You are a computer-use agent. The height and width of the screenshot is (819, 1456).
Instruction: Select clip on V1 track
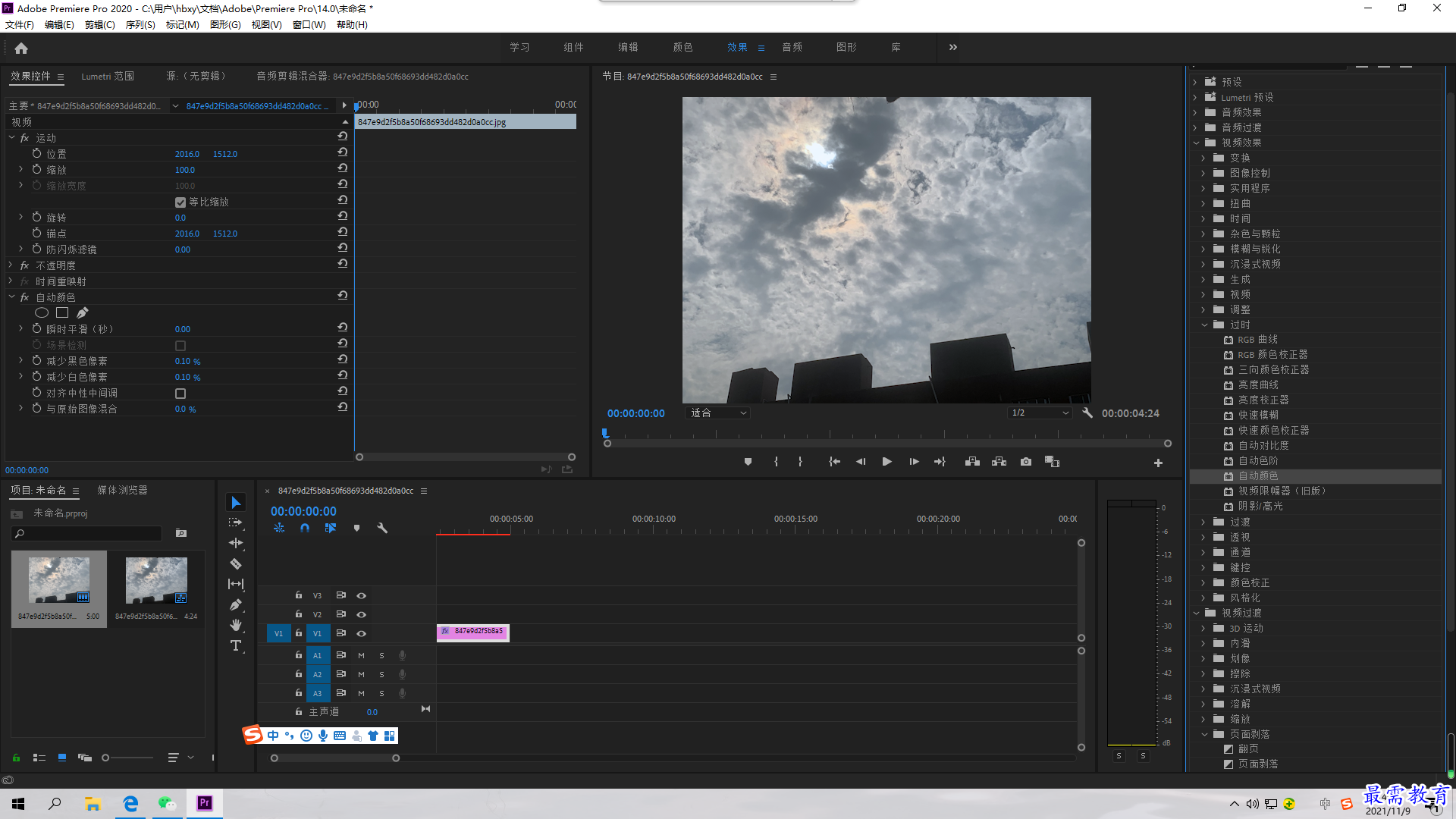[x=473, y=632]
